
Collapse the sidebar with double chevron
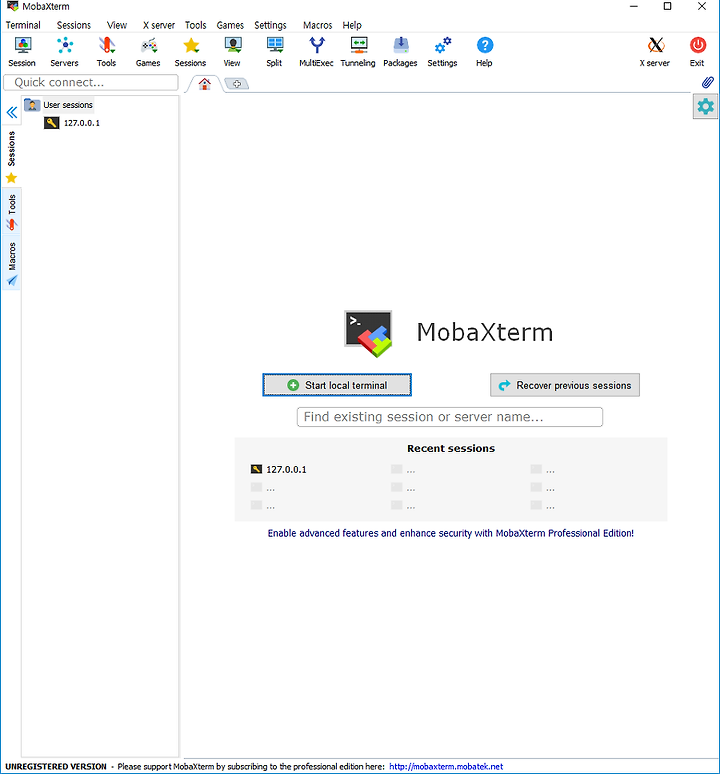pyautogui.click(x=12, y=113)
